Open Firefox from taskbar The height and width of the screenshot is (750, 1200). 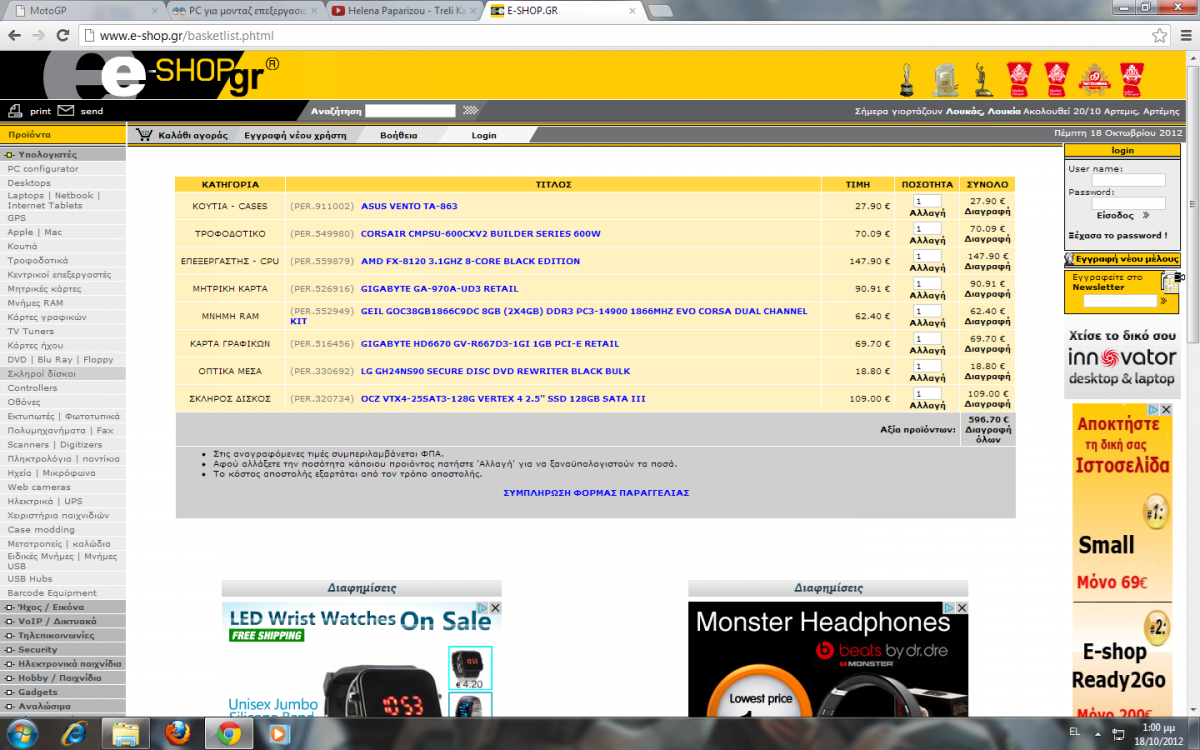[x=178, y=734]
